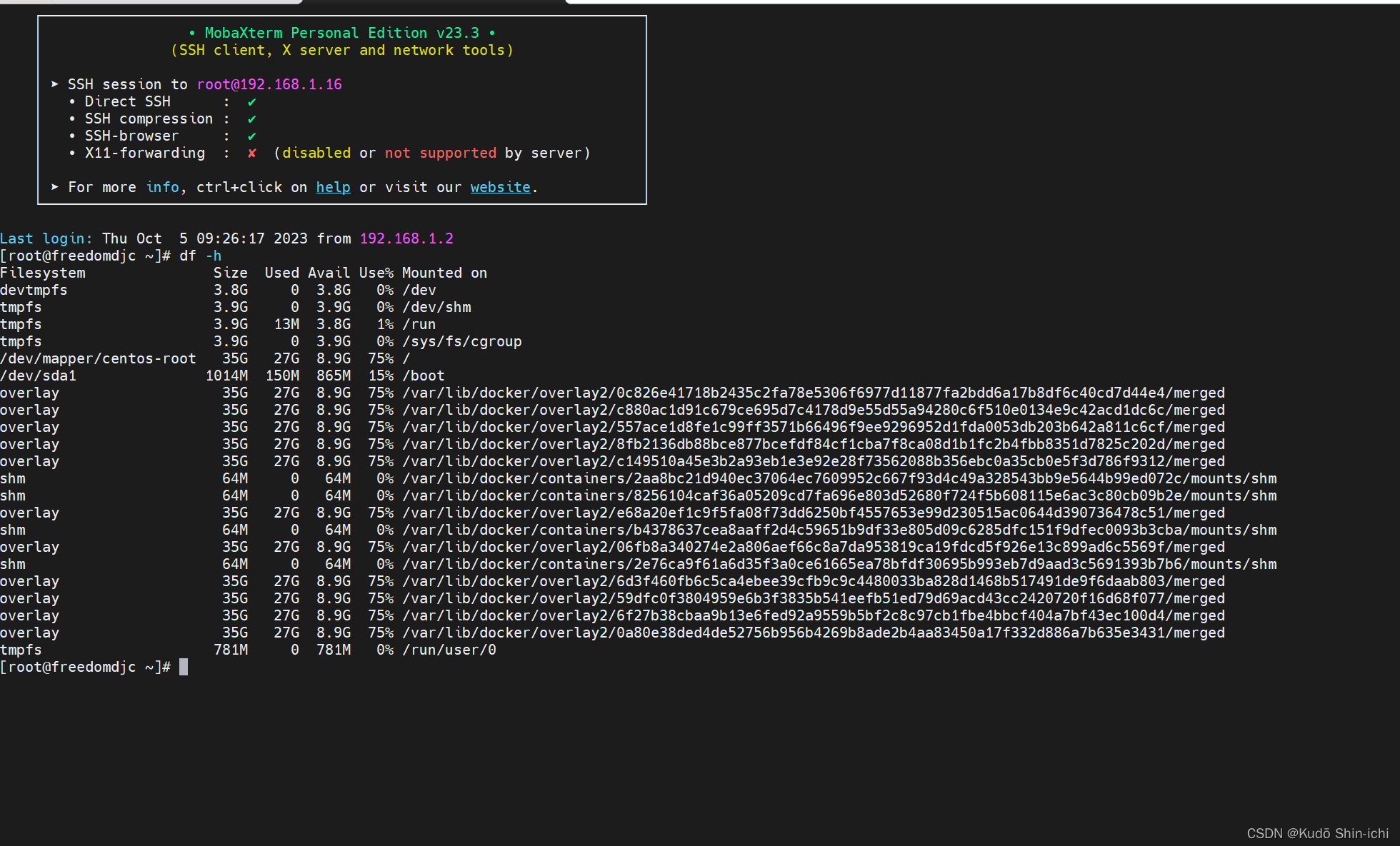Click shm container path starting b4378637cea8
Screen dimensions: 1400x846
839,530
